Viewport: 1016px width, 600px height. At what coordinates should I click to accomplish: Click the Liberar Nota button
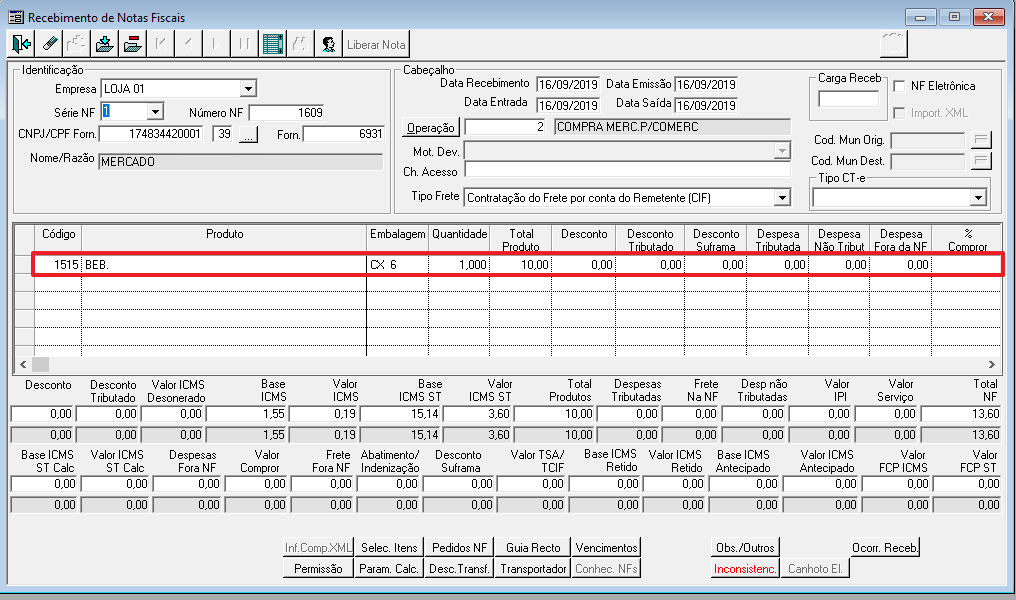coord(376,44)
